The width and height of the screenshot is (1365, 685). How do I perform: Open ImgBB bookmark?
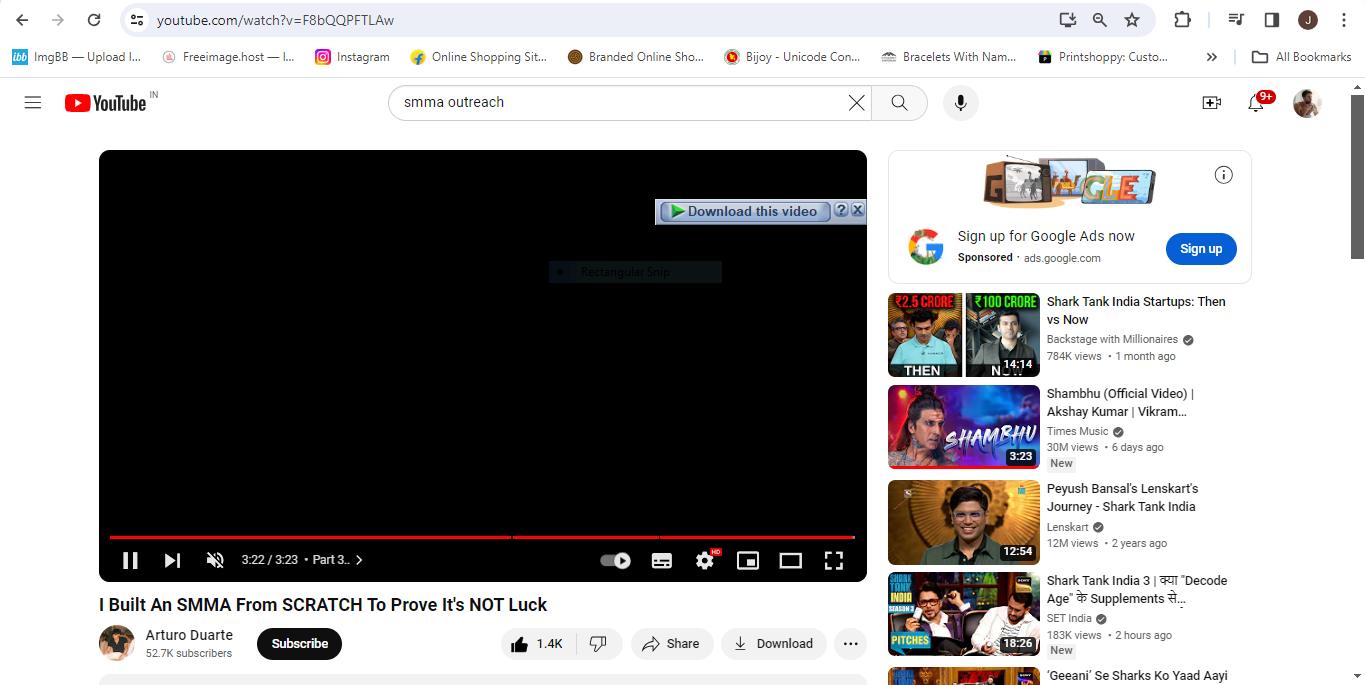77,57
